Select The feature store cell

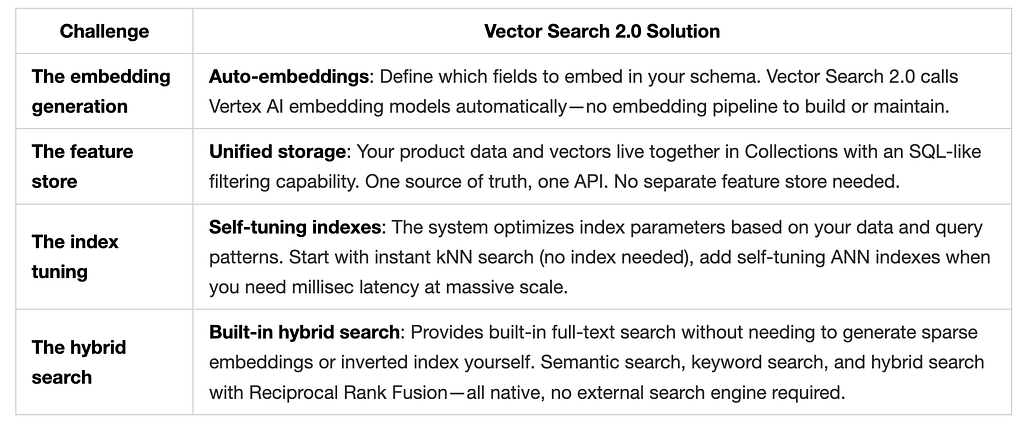click(104, 166)
